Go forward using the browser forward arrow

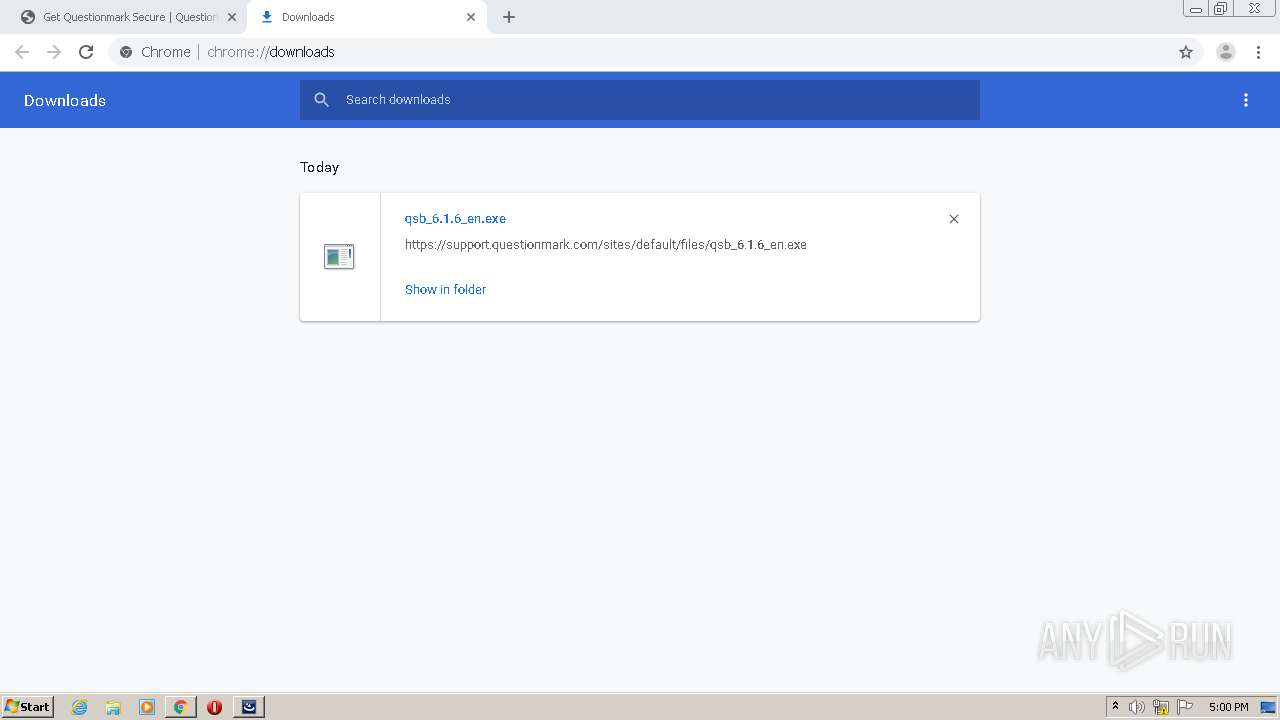point(54,52)
